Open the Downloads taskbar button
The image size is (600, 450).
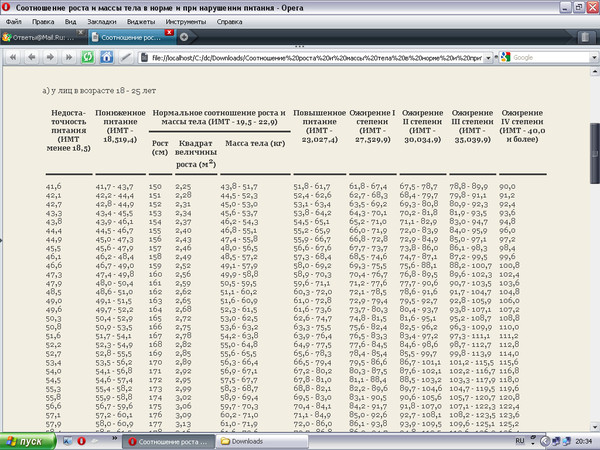[262, 442]
